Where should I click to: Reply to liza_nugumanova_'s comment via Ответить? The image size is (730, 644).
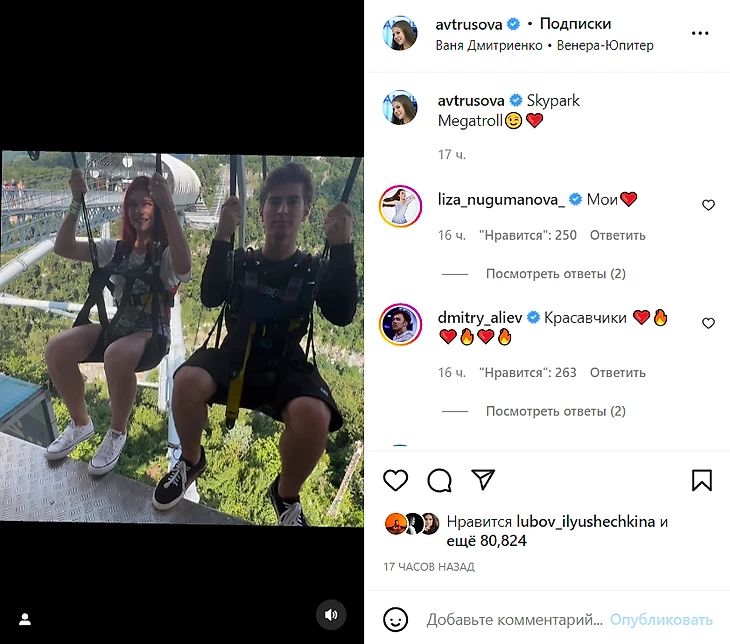click(x=617, y=236)
